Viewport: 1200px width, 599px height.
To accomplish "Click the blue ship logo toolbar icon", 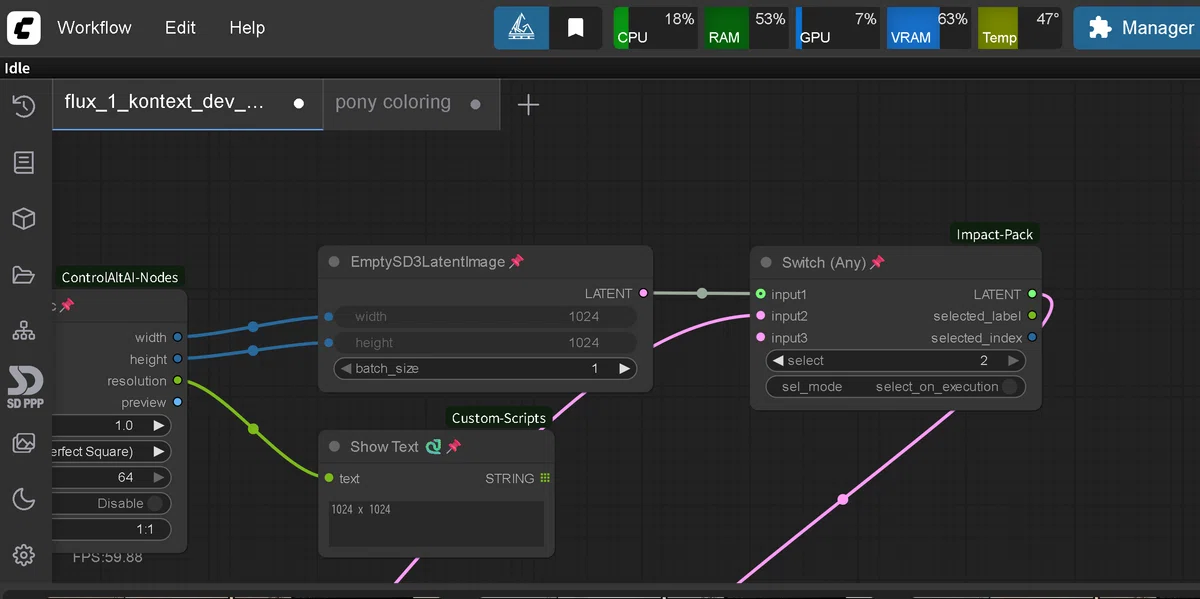I will [x=522, y=28].
